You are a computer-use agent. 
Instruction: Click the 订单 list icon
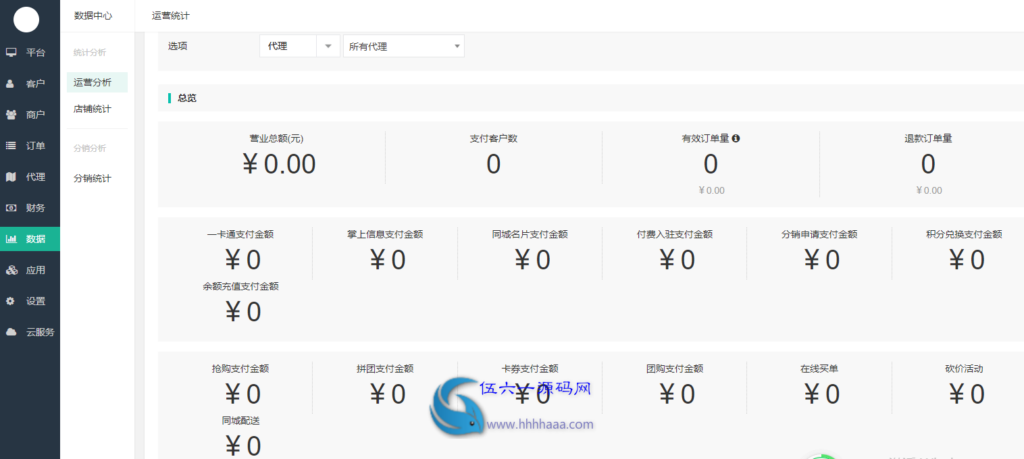coord(10,146)
